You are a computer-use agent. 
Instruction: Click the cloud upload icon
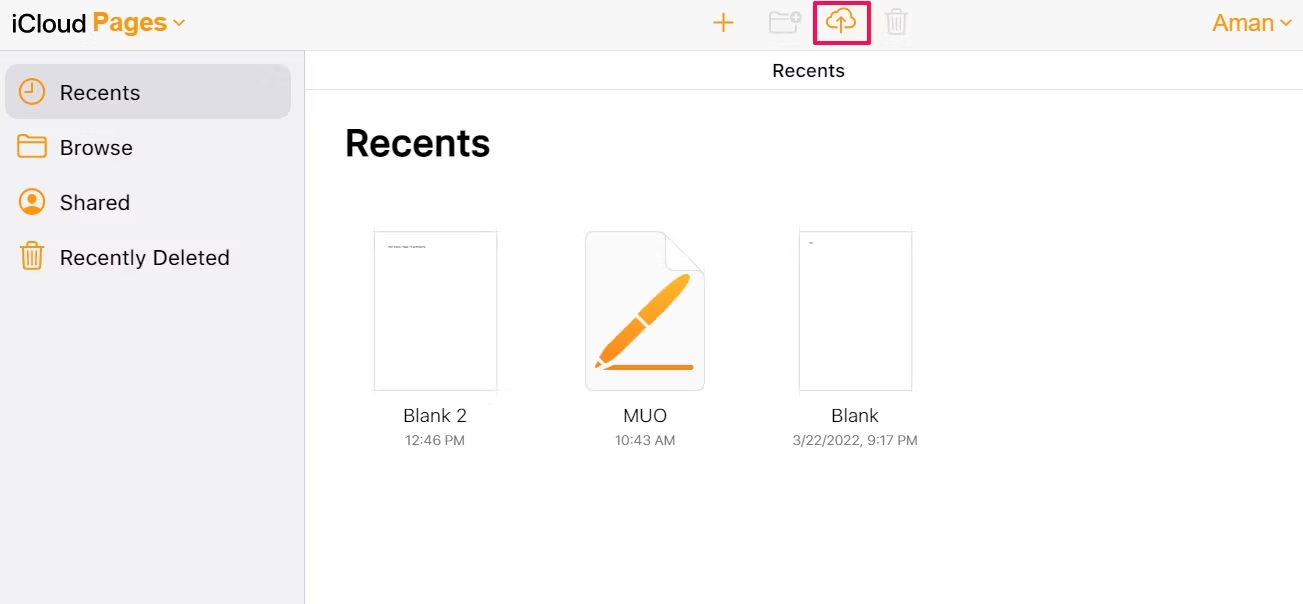841,22
